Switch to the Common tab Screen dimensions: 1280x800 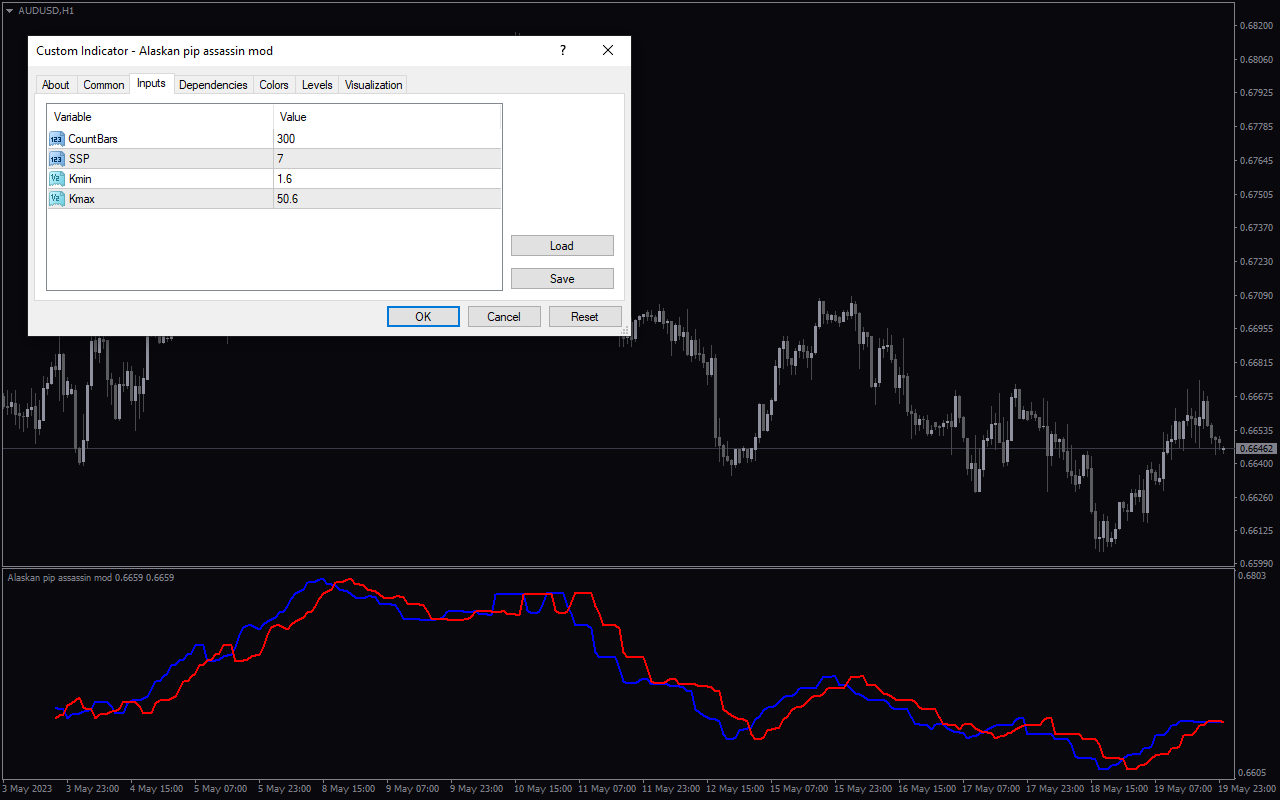[x=104, y=85]
